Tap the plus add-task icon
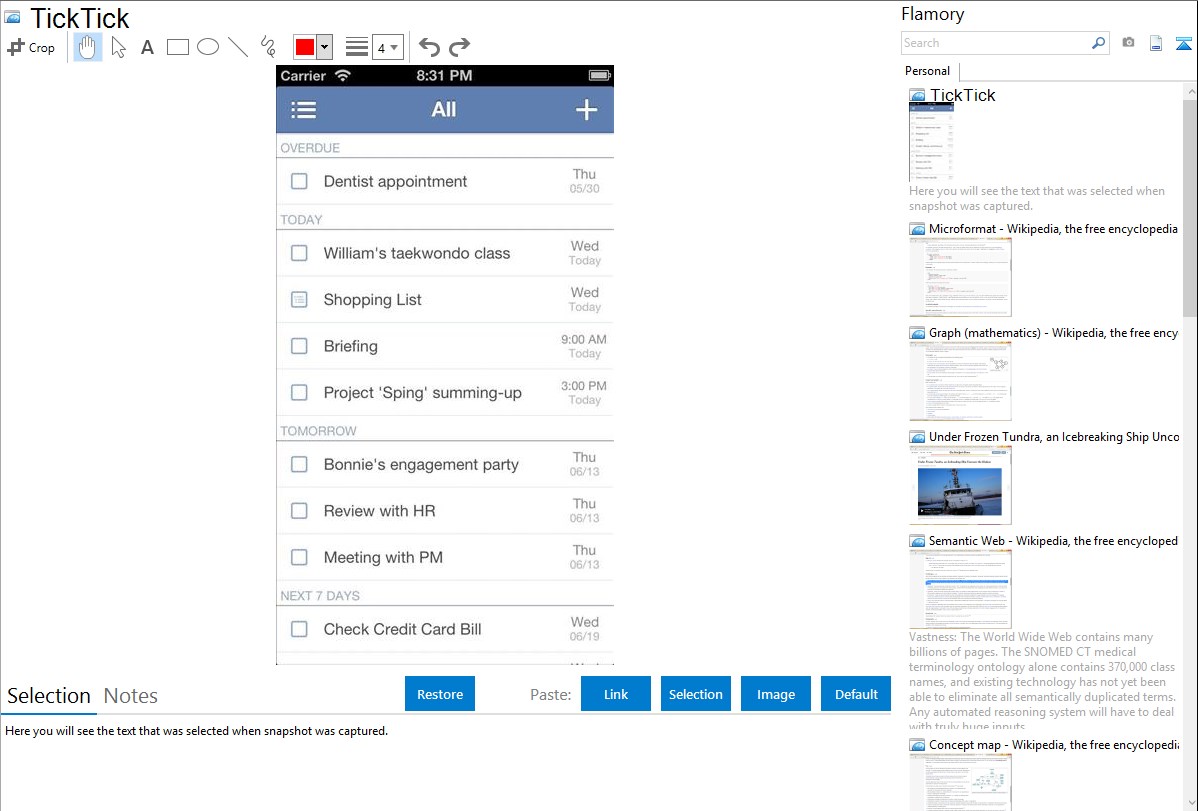1198x811 pixels. 586,110
